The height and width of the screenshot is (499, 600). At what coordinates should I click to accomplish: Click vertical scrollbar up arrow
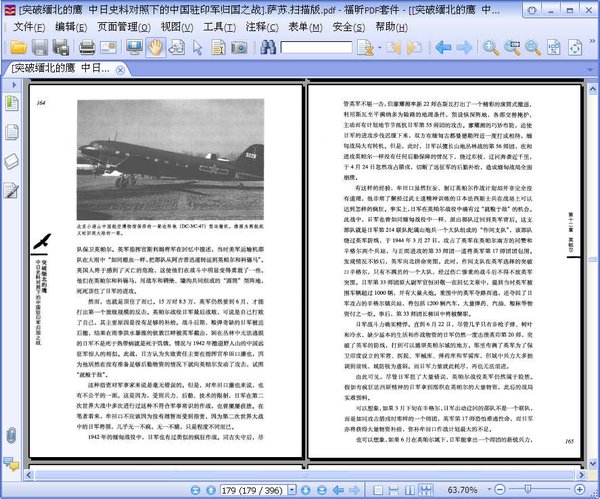[x=593, y=90]
